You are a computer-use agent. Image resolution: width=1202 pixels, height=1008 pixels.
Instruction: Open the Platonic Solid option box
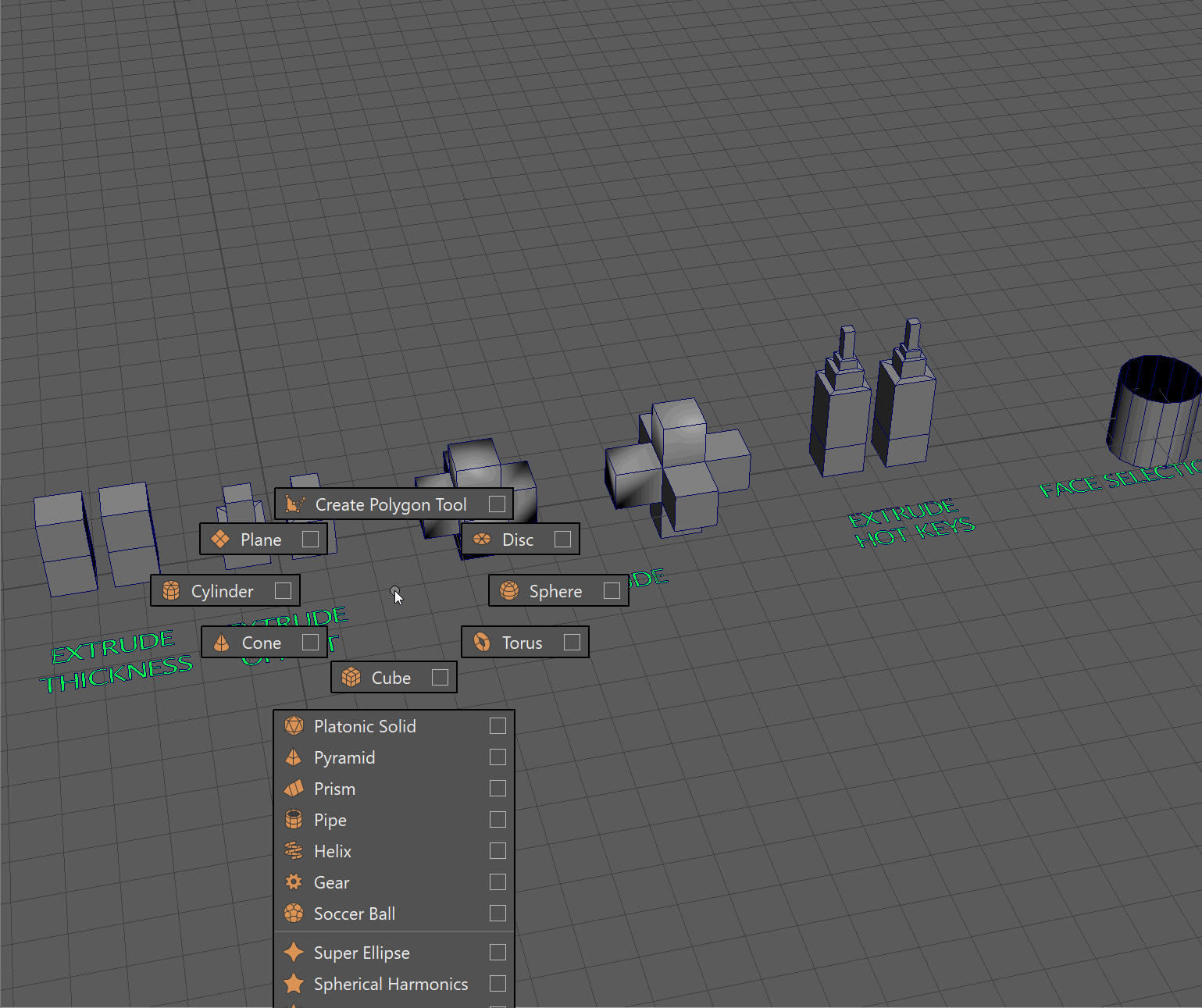[x=498, y=726]
